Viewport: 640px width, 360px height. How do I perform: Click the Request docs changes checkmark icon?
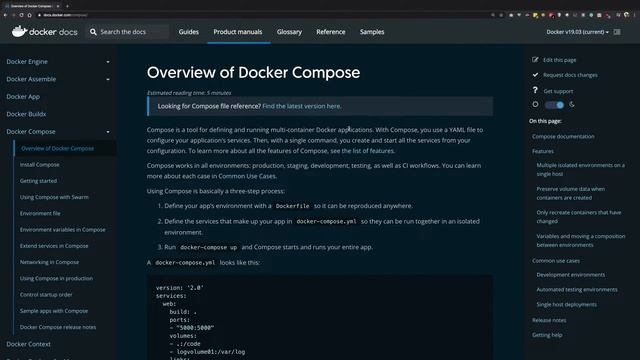tap(535, 75)
